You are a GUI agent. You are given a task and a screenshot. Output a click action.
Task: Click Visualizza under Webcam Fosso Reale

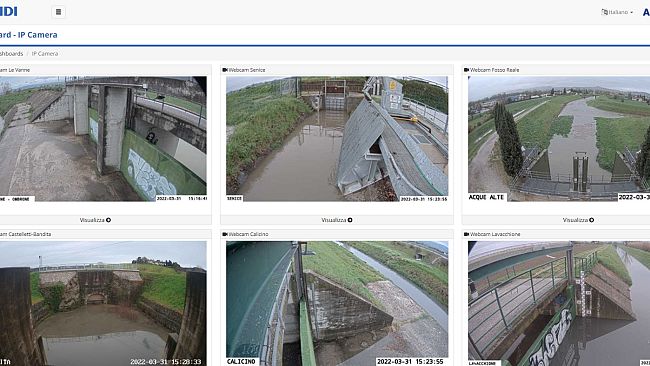[578, 220]
